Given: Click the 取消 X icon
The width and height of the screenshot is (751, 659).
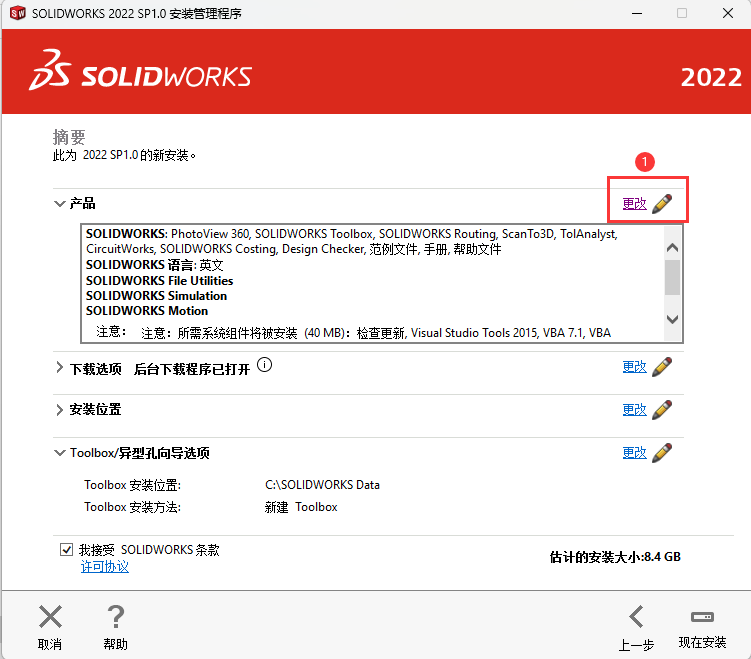Looking at the screenshot, I should 50,617.
